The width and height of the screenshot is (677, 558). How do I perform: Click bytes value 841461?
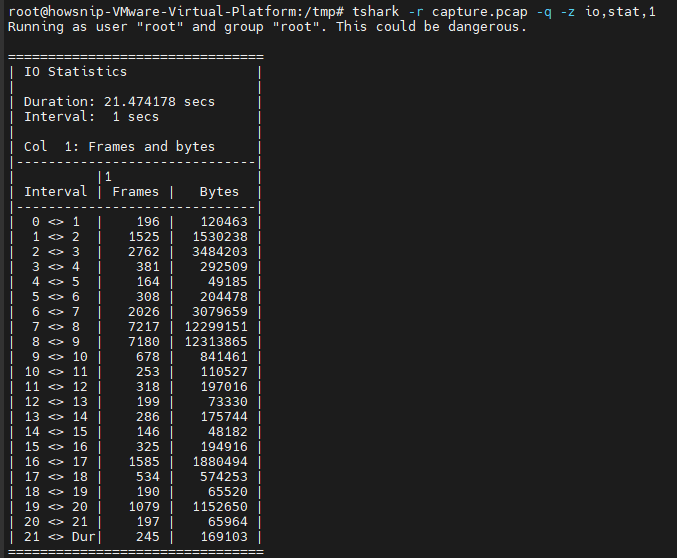coord(224,357)
